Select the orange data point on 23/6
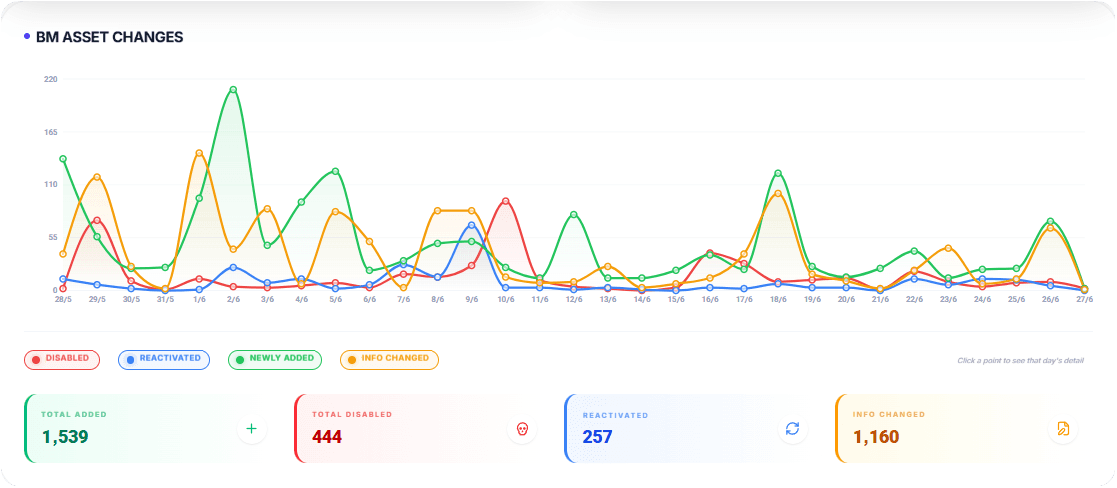This screenshot has height=488, width=1117. [x=948, y=248]
